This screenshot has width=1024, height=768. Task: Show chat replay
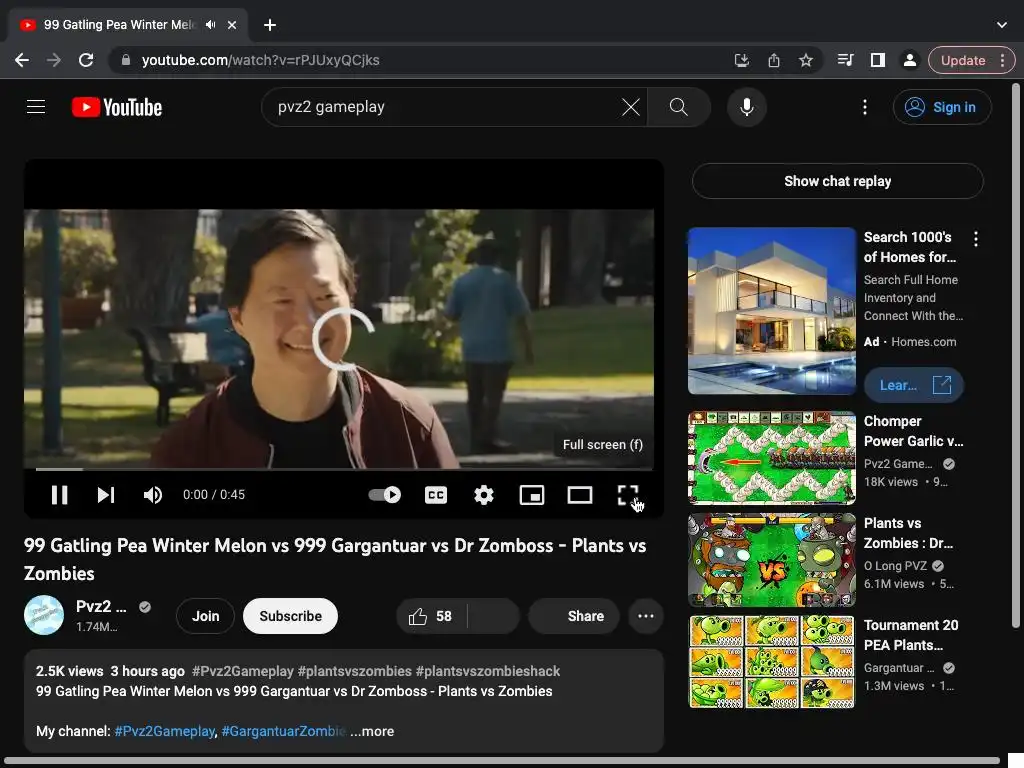837,181
